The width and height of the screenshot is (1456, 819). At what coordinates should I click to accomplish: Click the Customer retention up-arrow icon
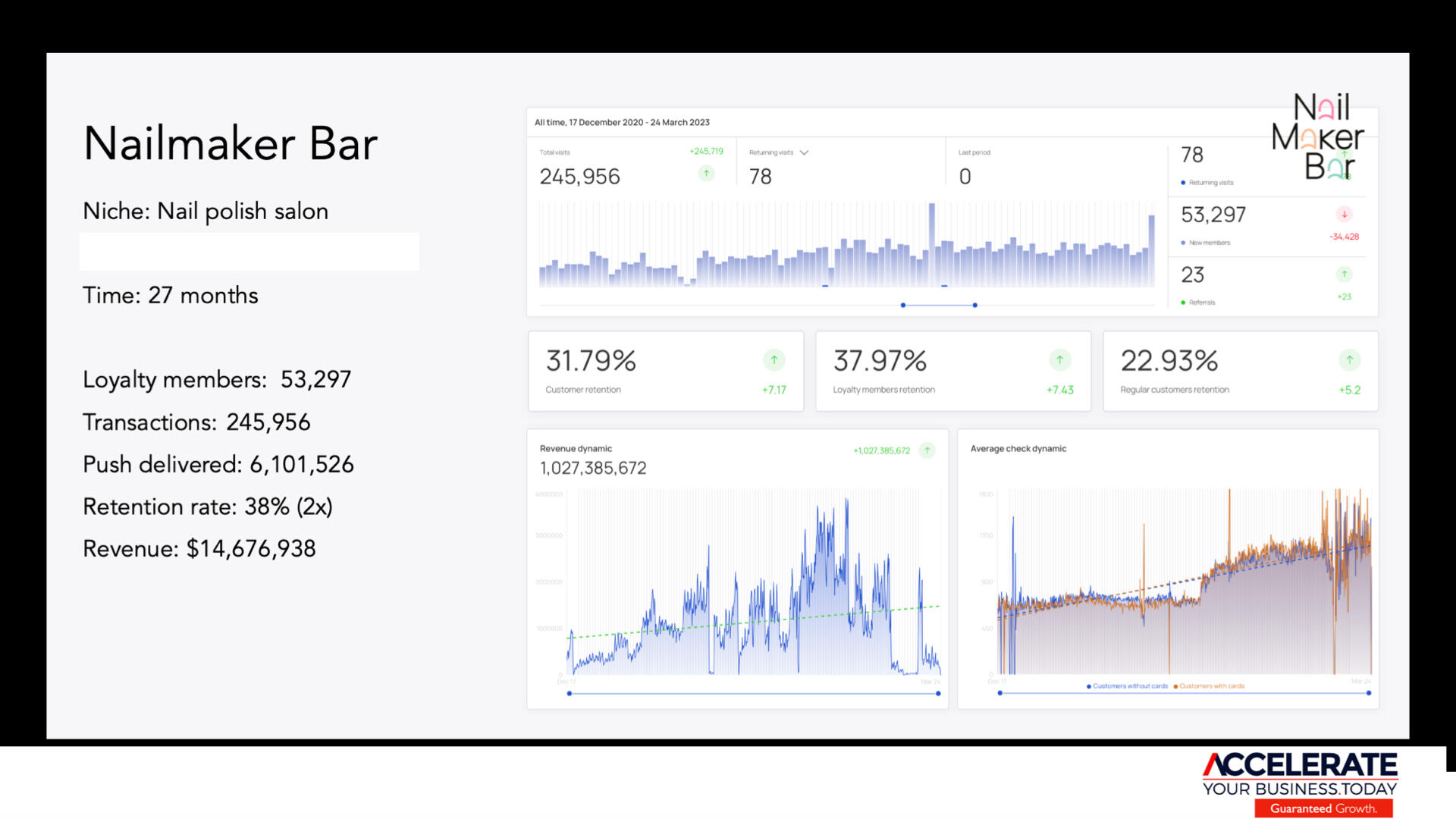[x=773, y=360]
